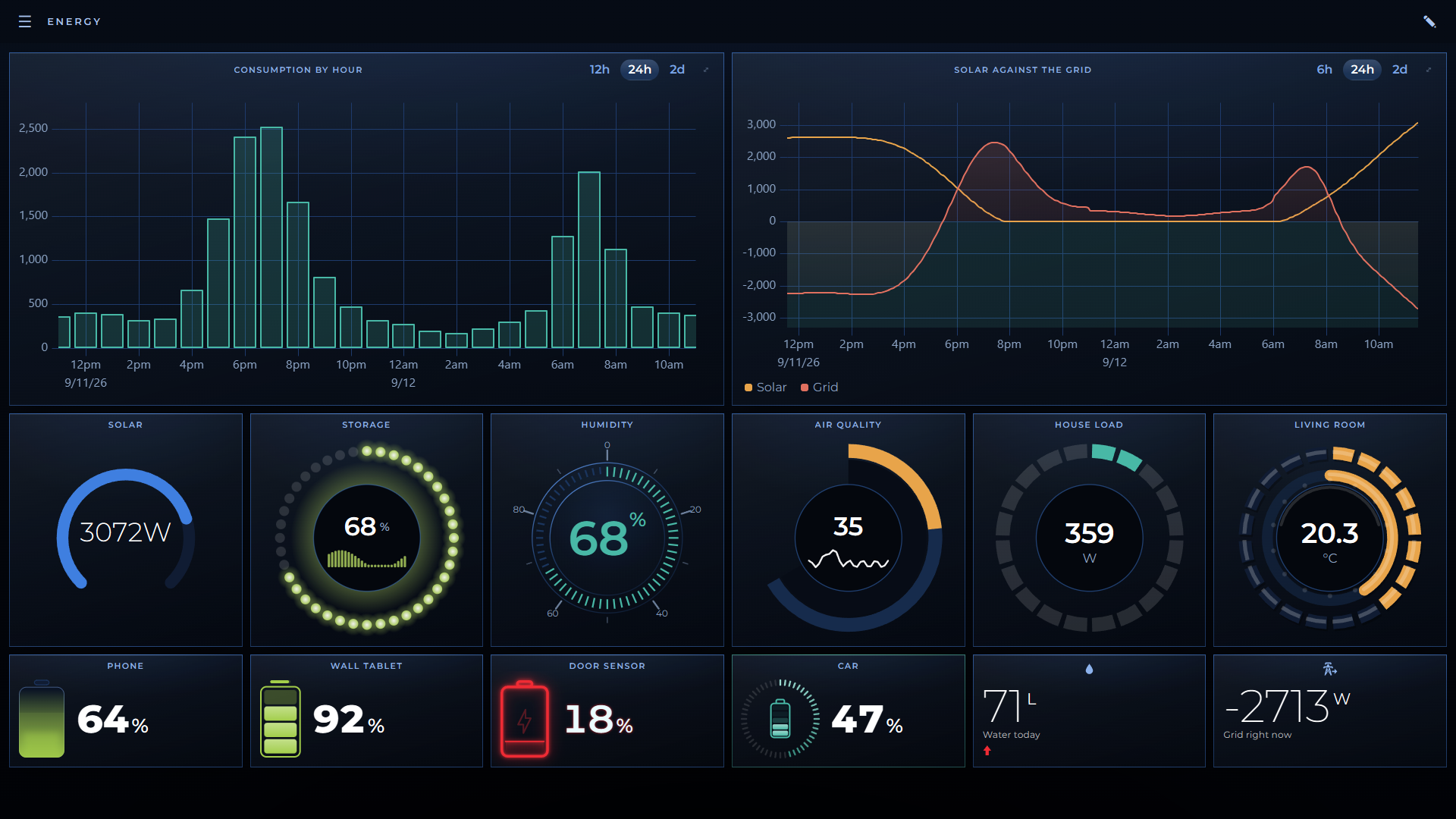Click the Car battery gauge icon
Image resolution: width=1456 pixels, height=819 pixels.
780,719
